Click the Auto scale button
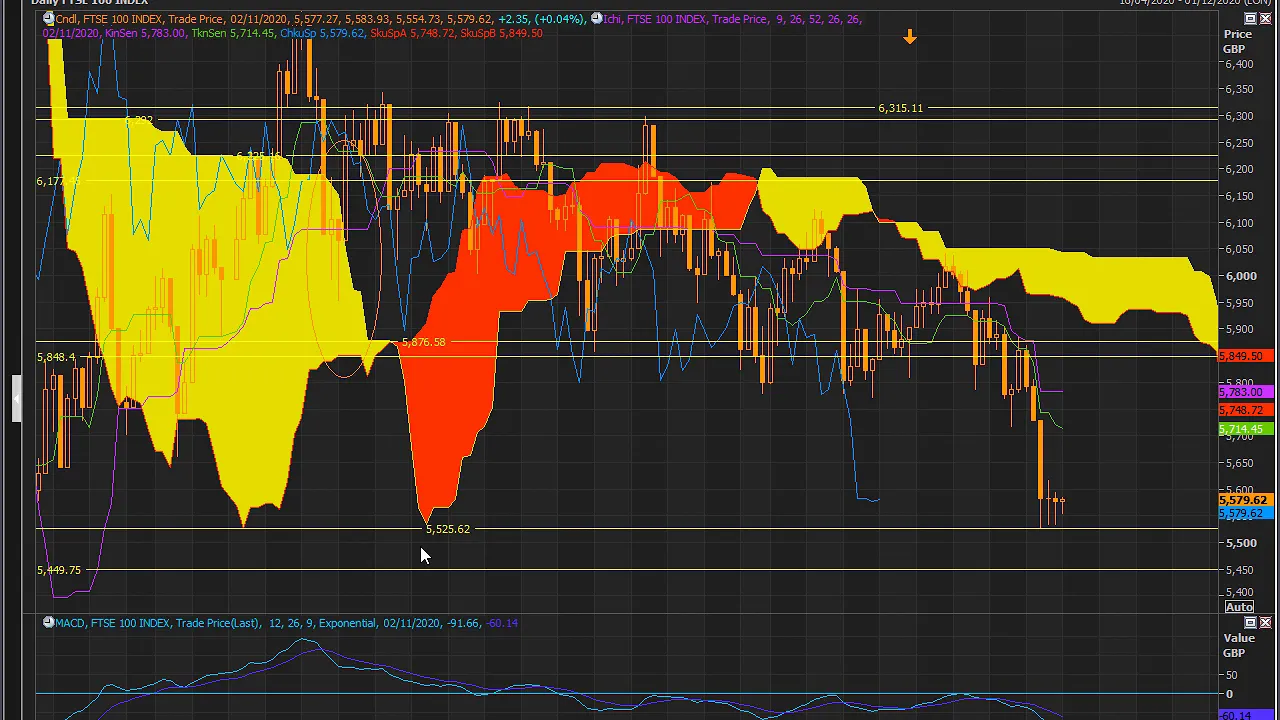The width and height of the screenshot is (1280, 720). point(1239,607)
